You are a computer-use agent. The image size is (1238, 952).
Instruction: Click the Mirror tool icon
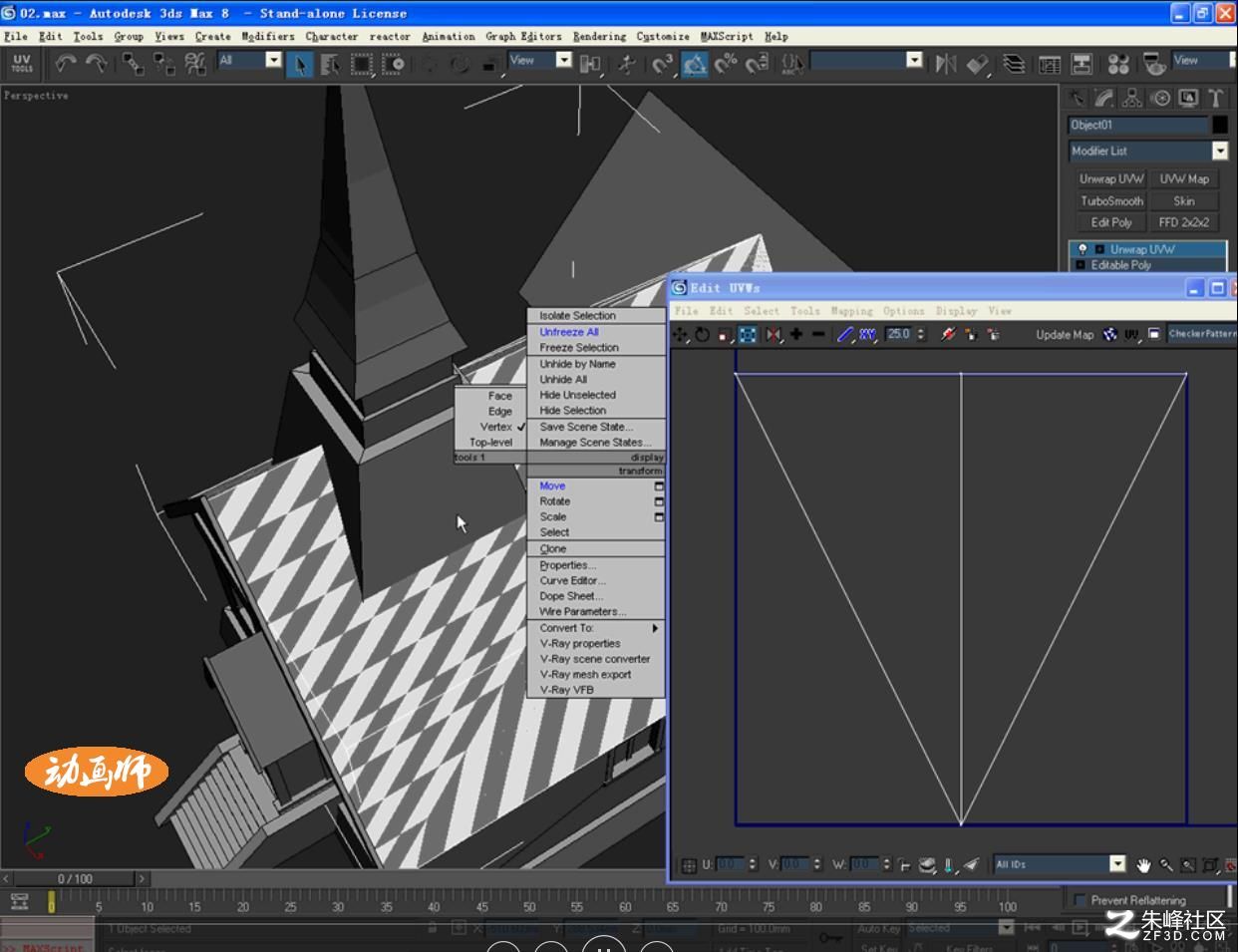[945, 65]
